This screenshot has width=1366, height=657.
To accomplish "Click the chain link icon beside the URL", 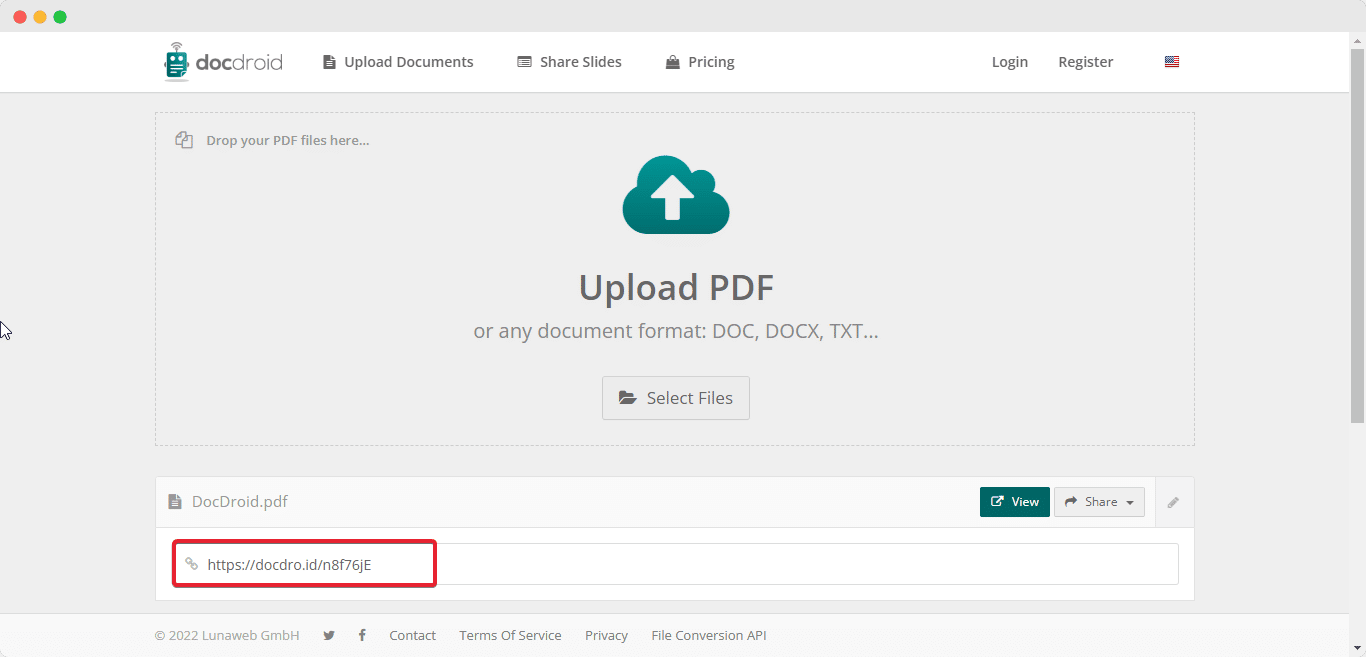I will (x=190, y=563).
